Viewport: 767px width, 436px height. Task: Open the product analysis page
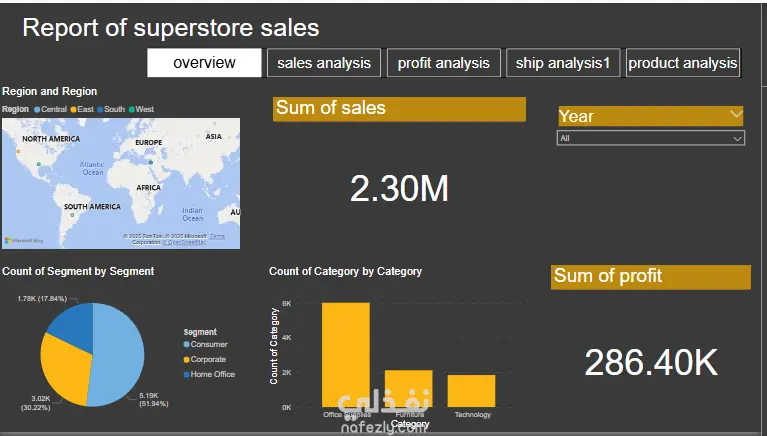683,63
